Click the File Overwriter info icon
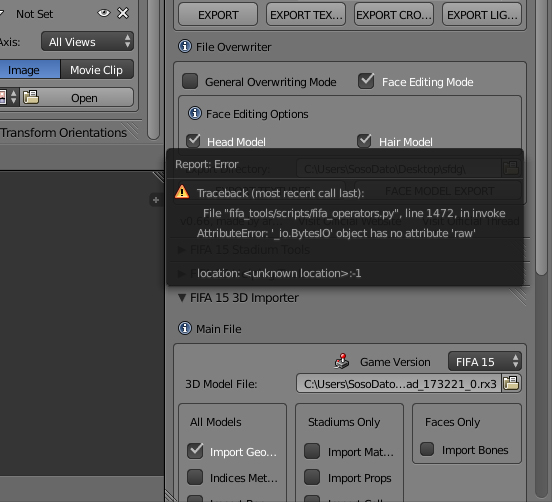 [185, 46]
